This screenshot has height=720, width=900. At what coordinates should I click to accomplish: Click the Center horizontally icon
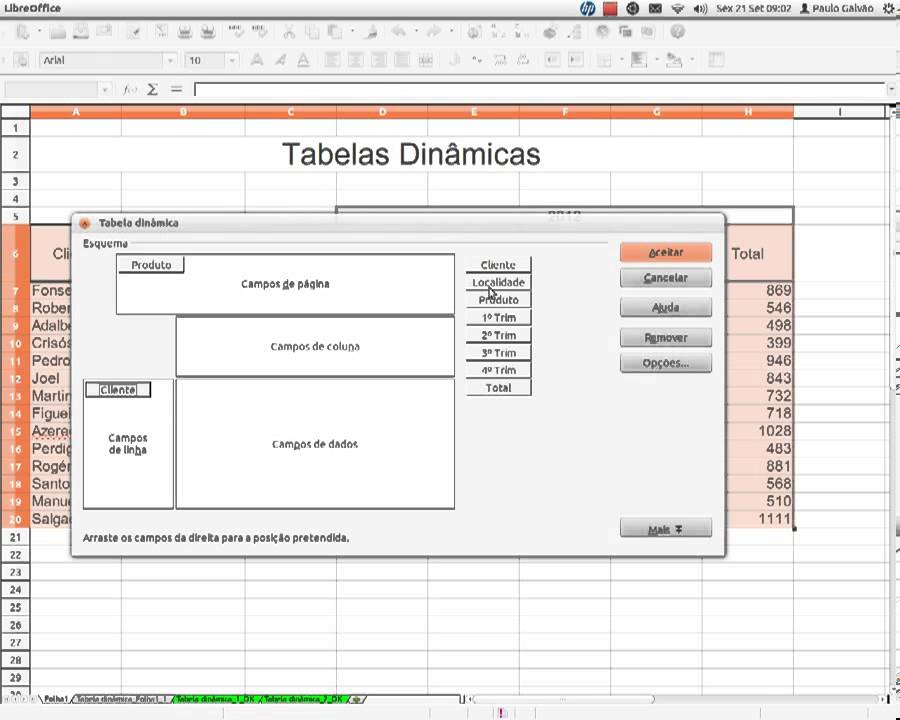355,60
